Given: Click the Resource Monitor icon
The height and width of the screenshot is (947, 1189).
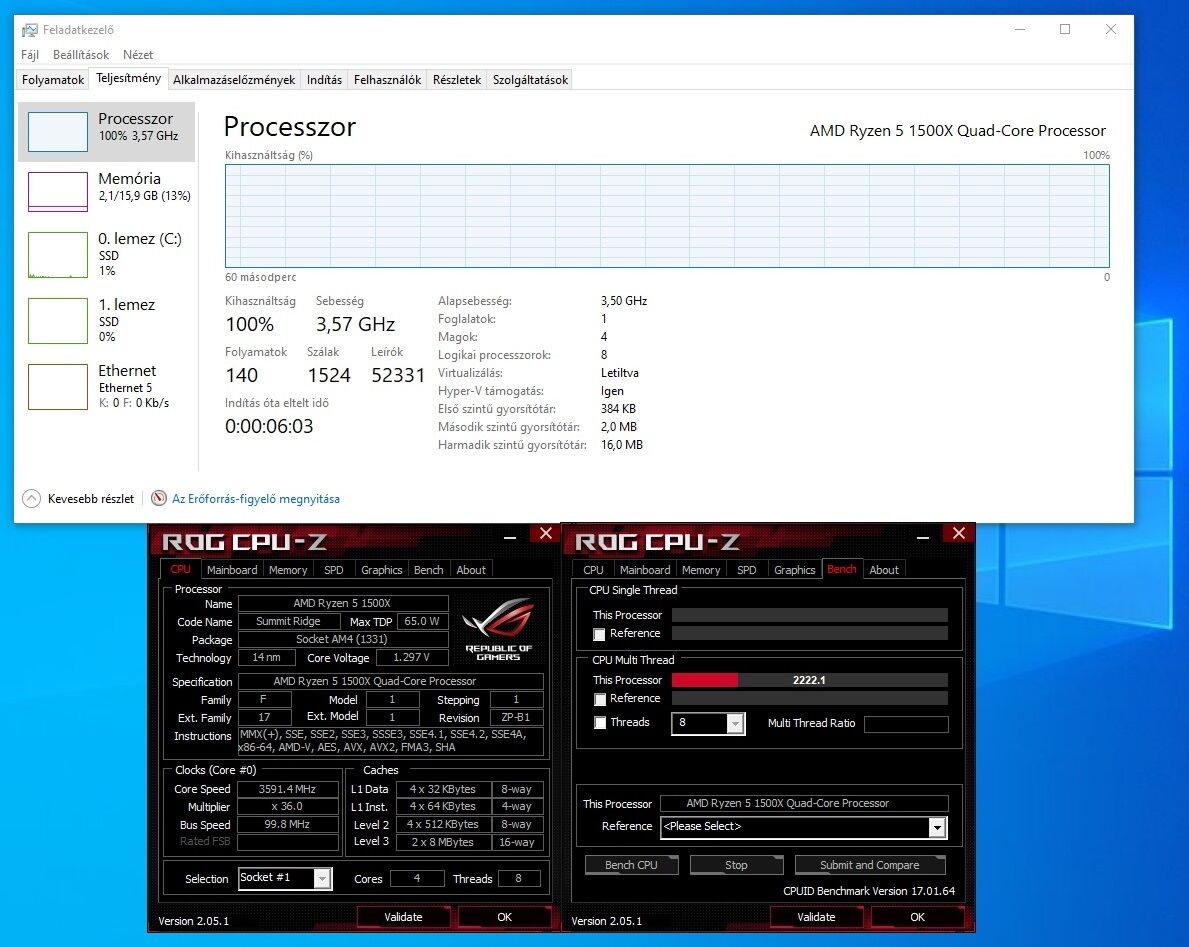Looking at the screenshot, I should [158, 498].
